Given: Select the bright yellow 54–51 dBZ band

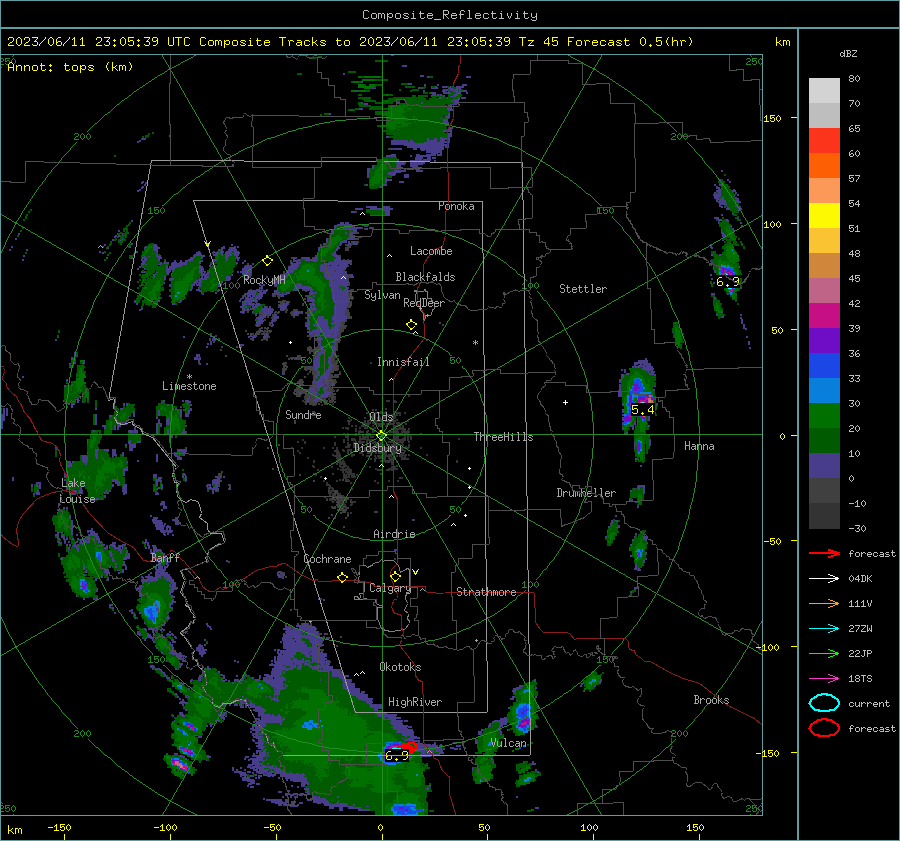Looking at the screenshot, I should tap(824, 216).
